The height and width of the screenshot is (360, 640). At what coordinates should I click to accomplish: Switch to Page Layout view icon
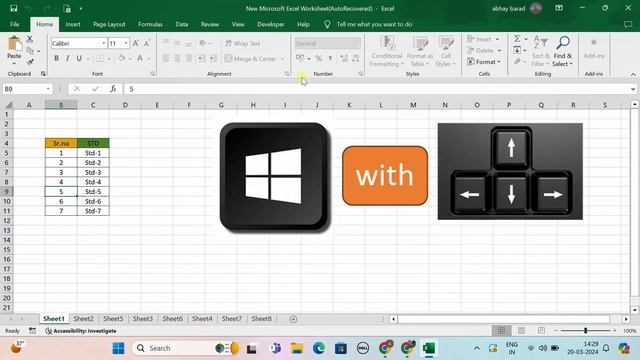click(521, 331)
